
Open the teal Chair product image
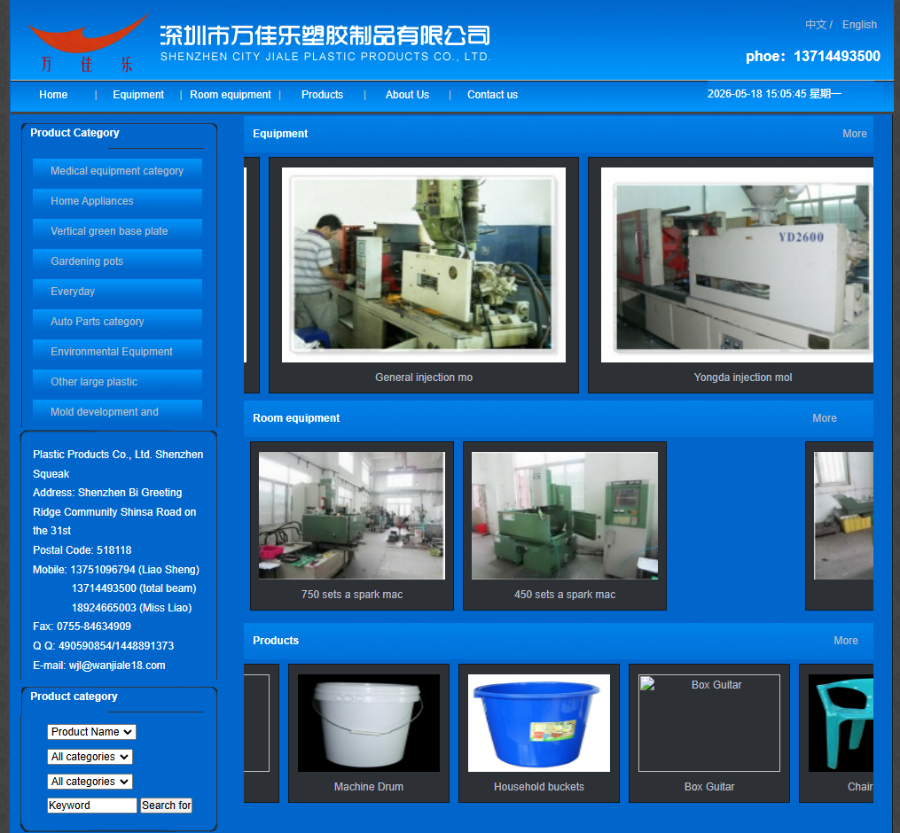[841, 723]
